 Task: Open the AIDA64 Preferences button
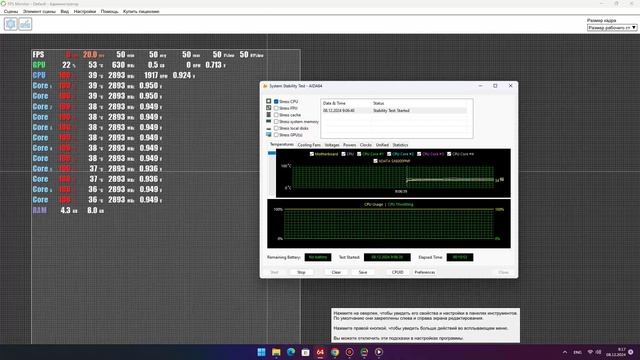tap(424, 272)
